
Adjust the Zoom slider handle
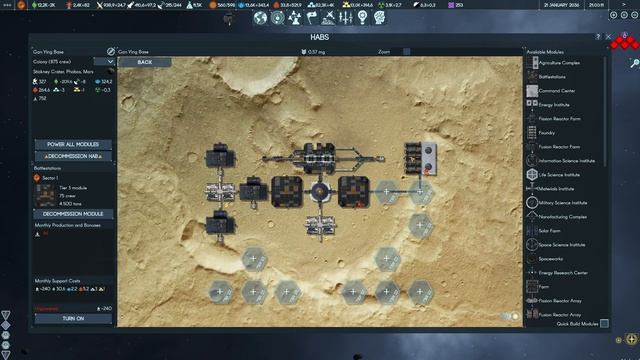coord(407,52)
